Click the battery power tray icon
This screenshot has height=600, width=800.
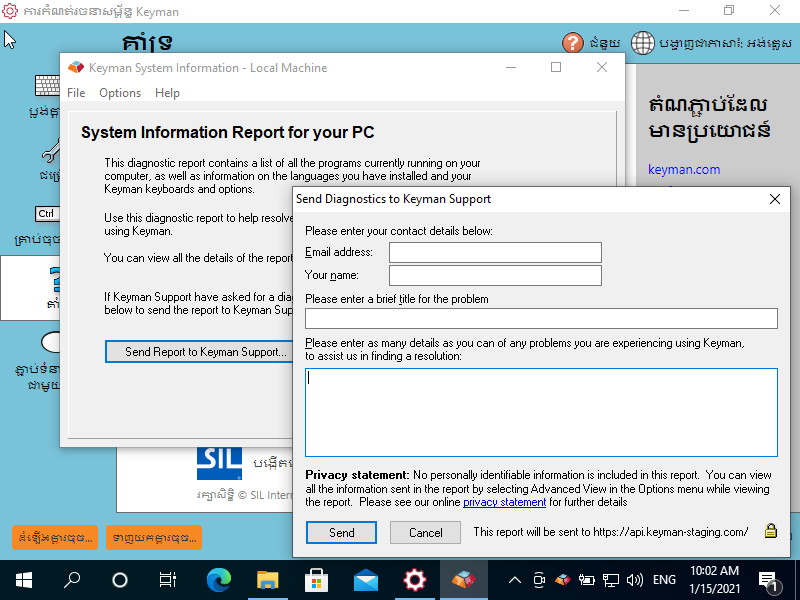coord(587,580)
